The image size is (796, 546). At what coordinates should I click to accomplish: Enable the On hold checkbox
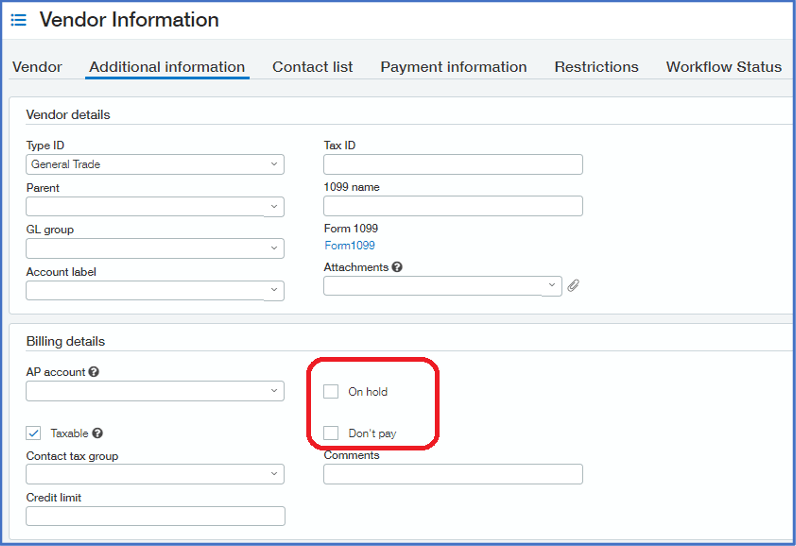click(331, 391)
